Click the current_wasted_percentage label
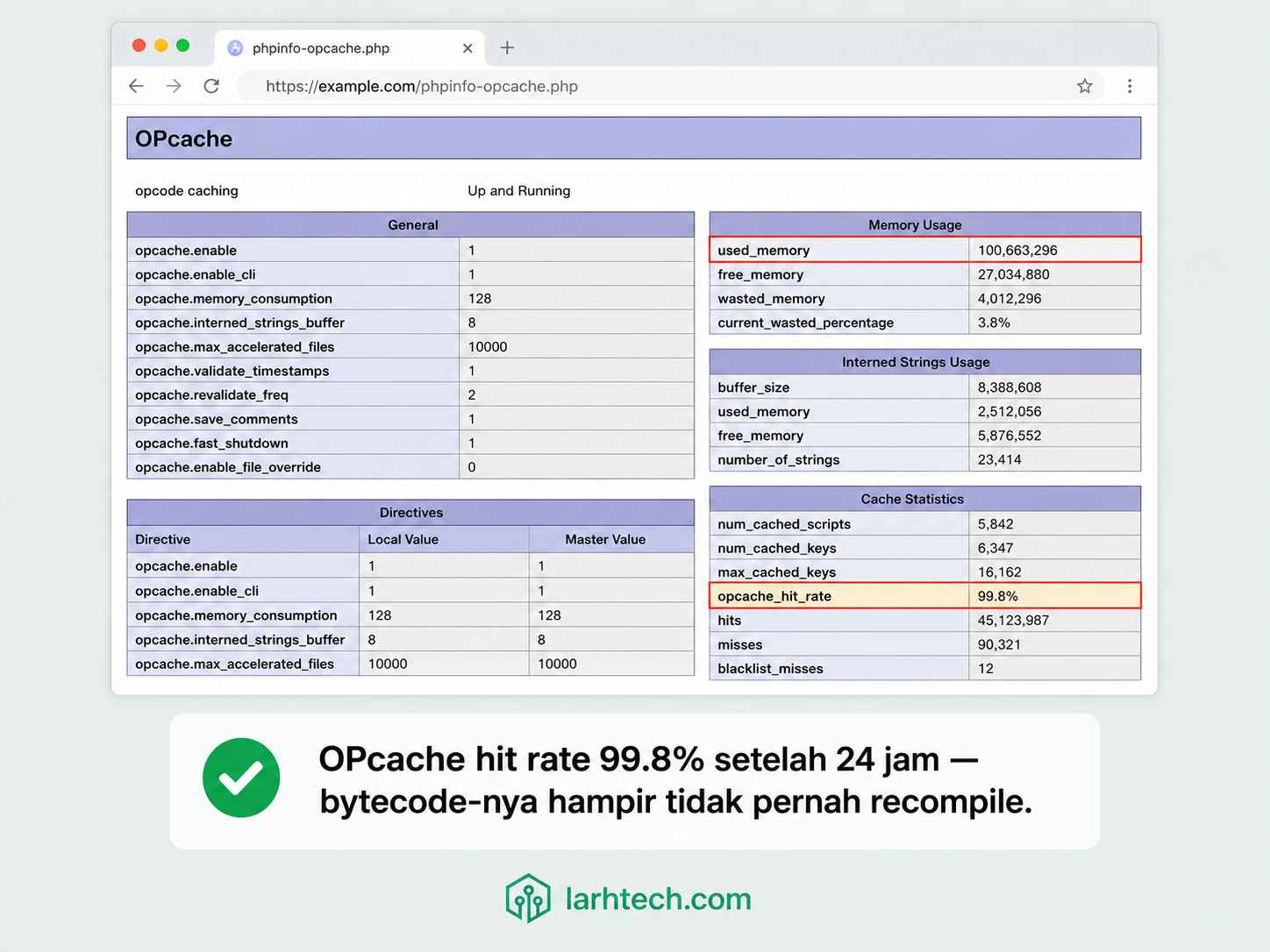The height and width of the screenshot is (952, 1270). [805, 323]
